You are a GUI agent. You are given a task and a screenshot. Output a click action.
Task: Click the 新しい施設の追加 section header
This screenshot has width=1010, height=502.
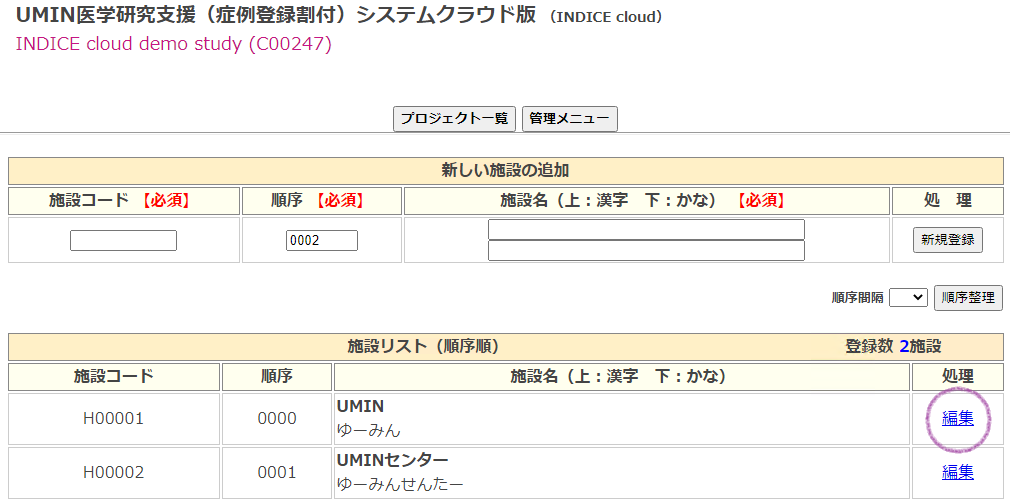pyautogui.click(x=505, y=171)
